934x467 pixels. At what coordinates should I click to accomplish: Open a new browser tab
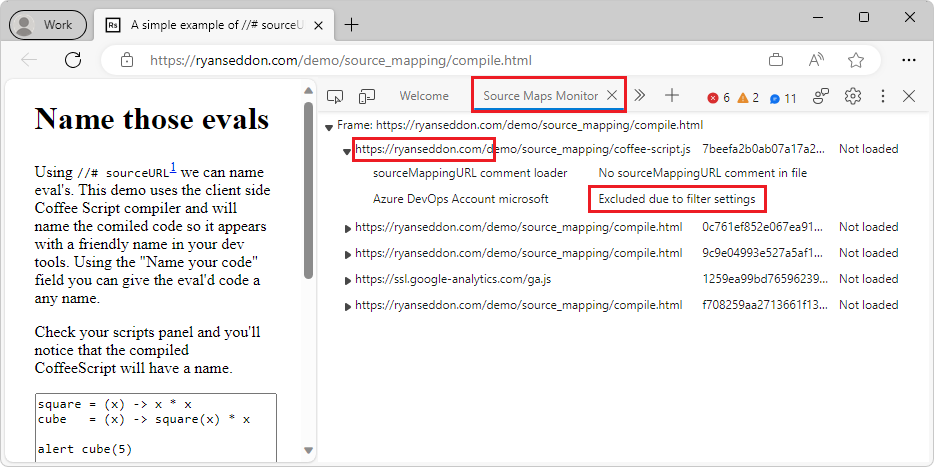click(x=352, y=24)
